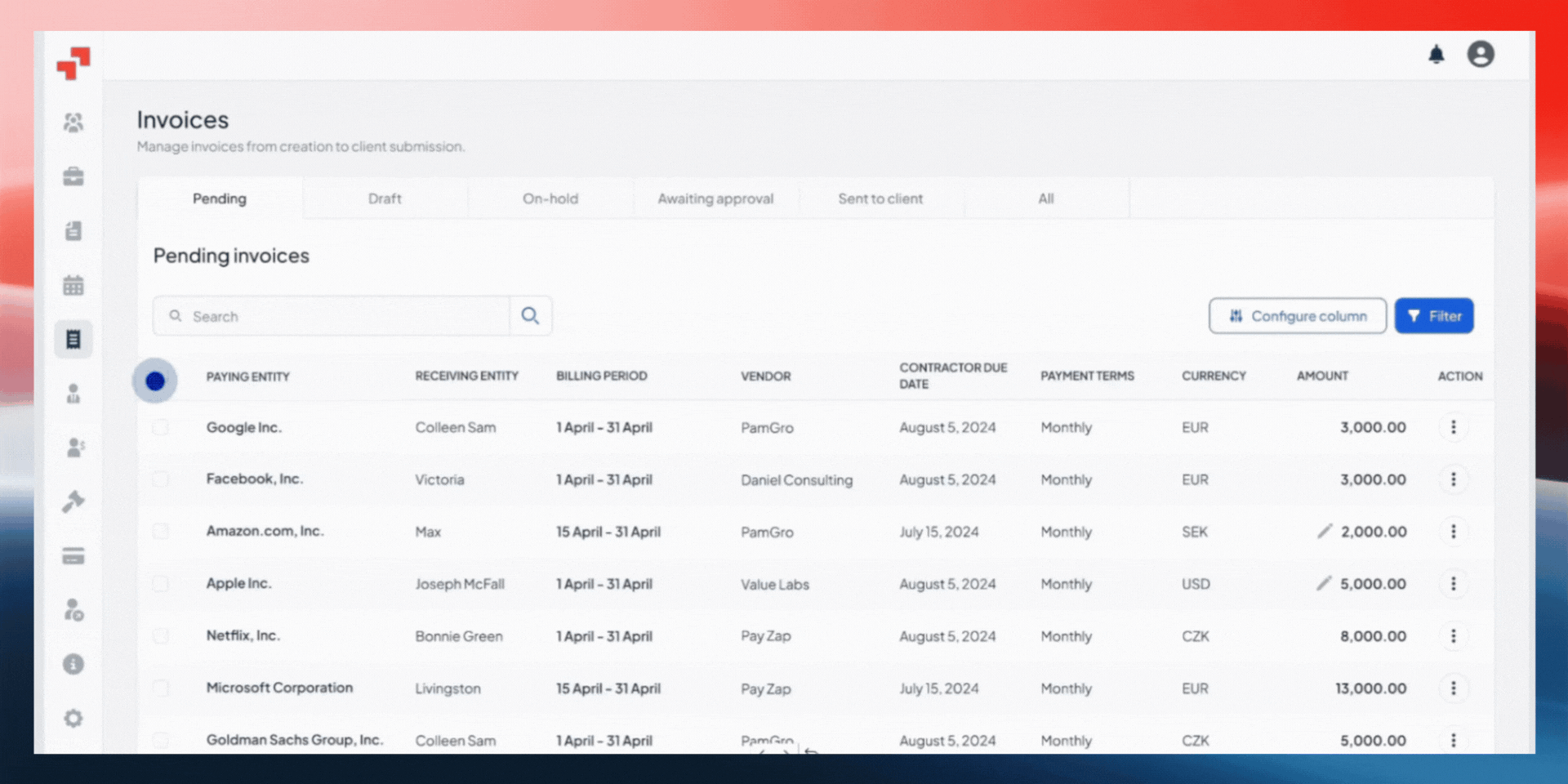Open the user profile avatar icon
1568x784 pixels.
(x=1481, y=54)
